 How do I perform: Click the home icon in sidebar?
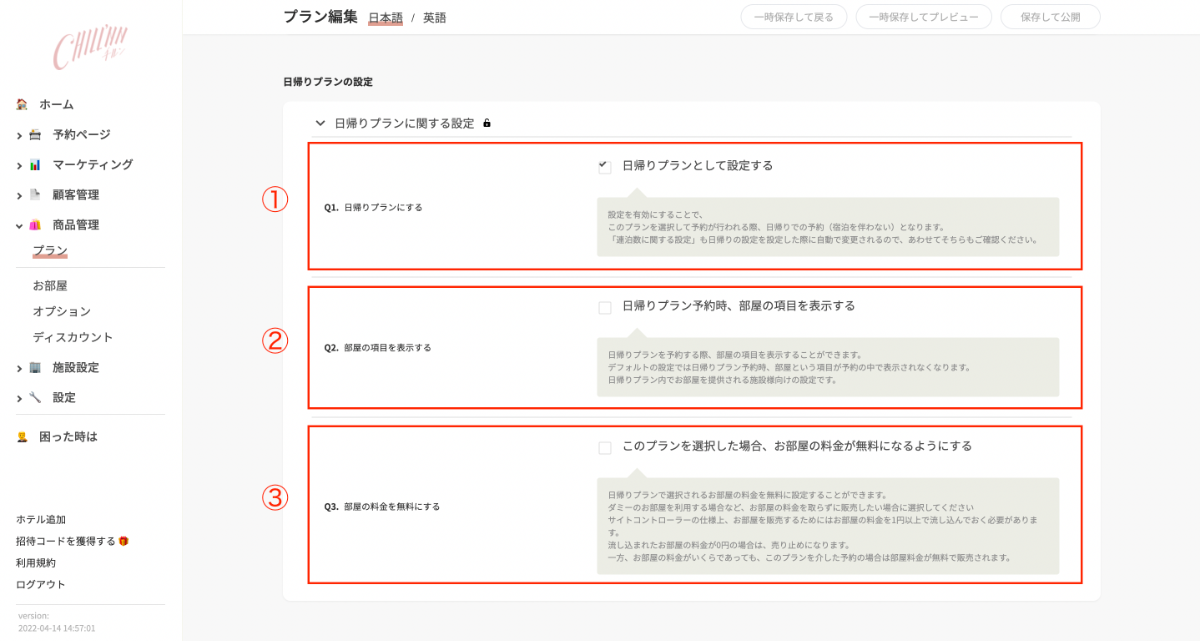tap(22, 104)
